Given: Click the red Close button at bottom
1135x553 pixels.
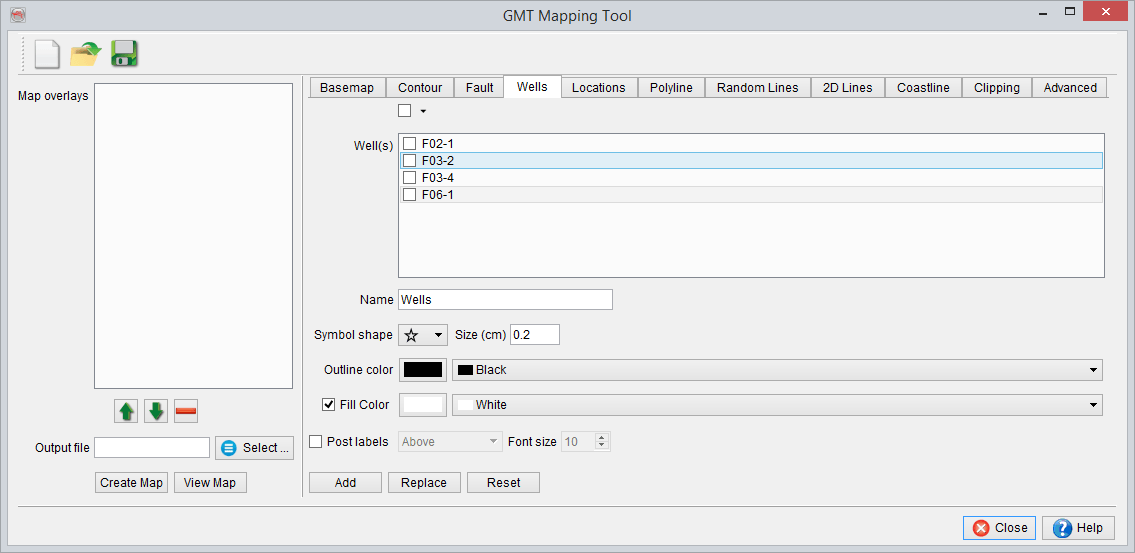Looking at the screenshot, I should coord(999,528).
